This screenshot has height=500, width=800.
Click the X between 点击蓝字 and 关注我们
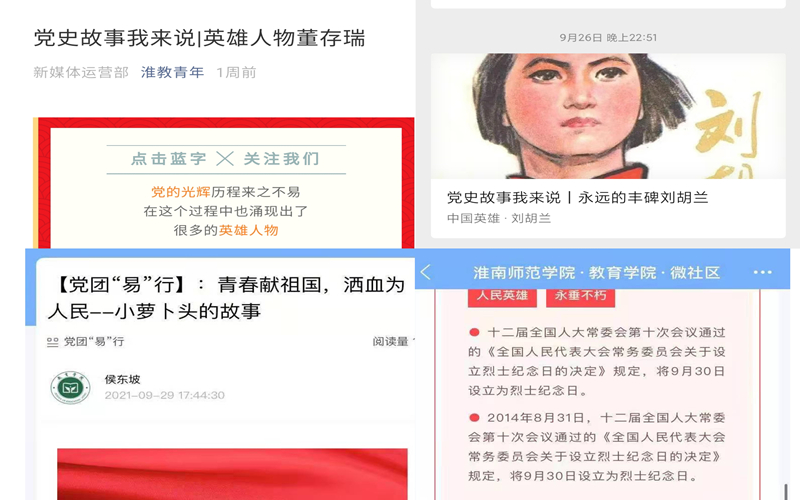coord(225,159)
